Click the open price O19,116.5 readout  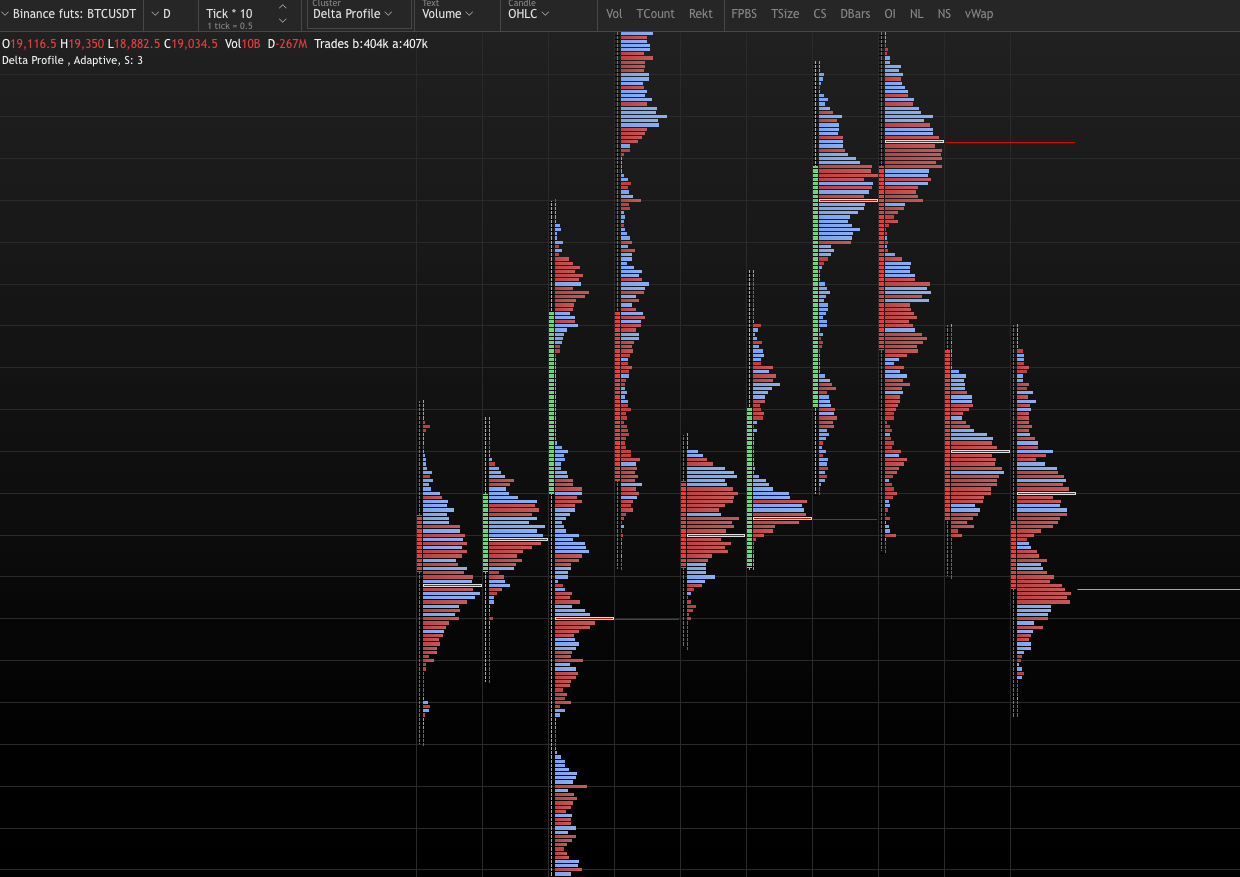[29, 44]
